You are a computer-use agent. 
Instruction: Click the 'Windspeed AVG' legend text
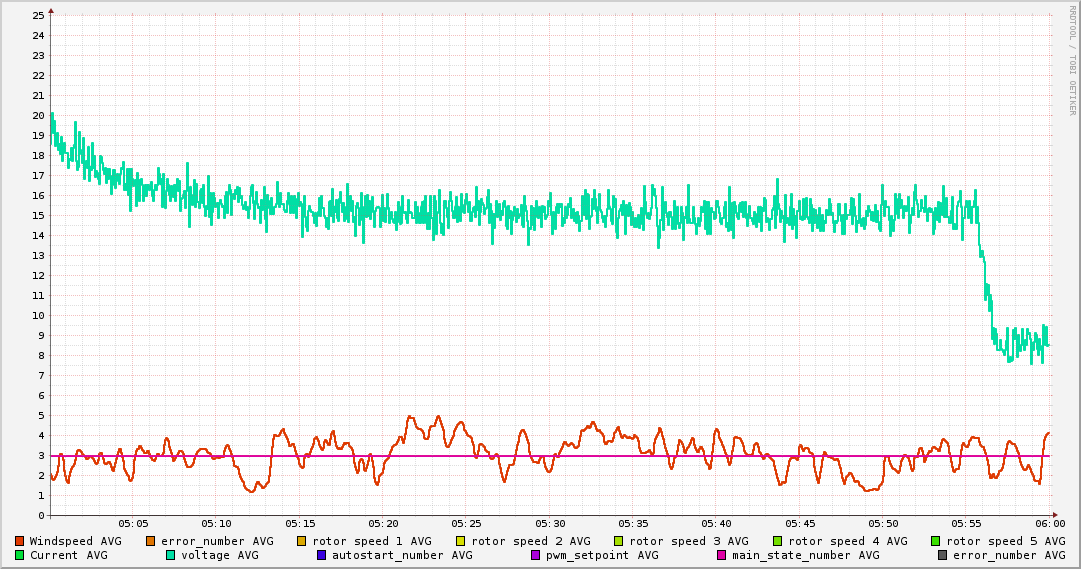[x=75, y=541]
